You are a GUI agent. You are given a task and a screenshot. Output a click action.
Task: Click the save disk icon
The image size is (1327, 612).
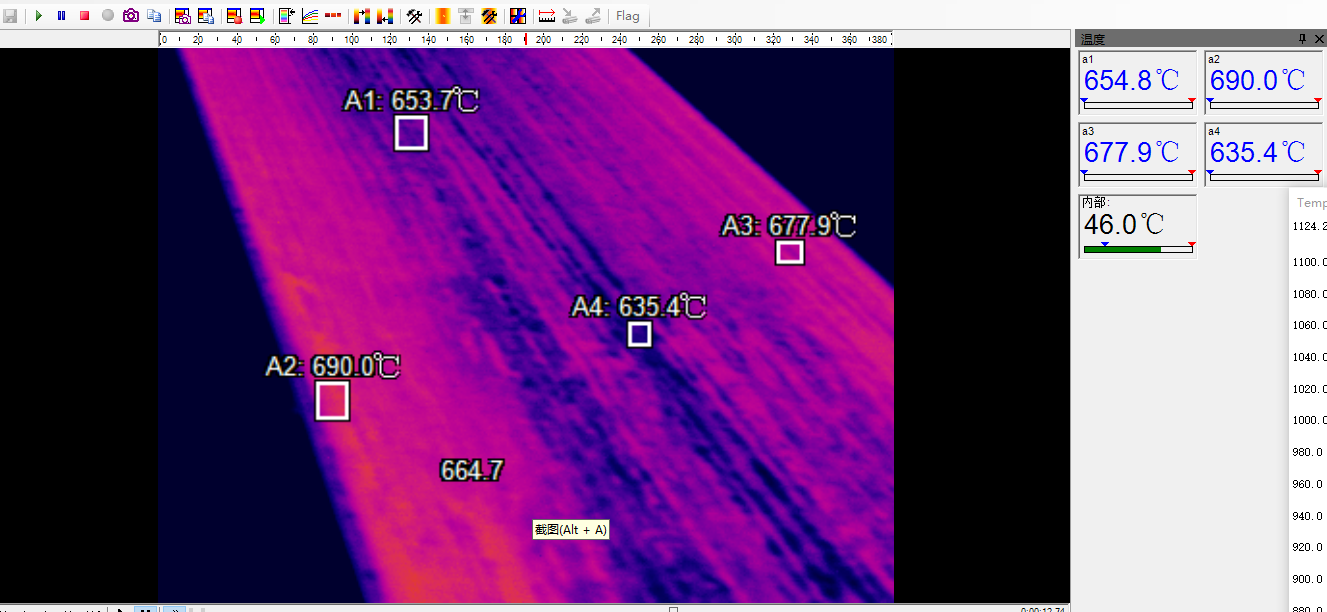pos(10,16)
